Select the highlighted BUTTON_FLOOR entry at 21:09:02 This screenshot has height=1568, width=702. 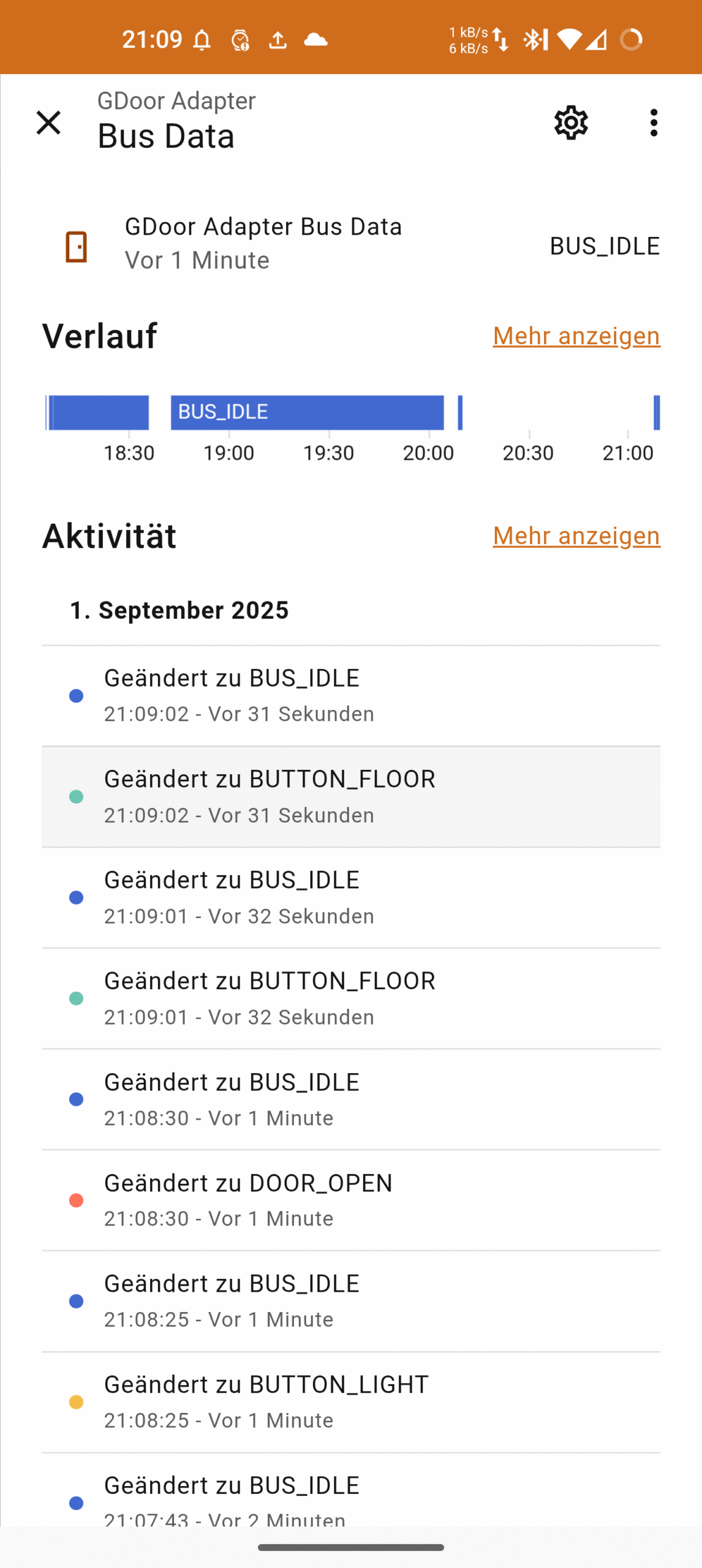pyautogui.click(x=350, y=796)
